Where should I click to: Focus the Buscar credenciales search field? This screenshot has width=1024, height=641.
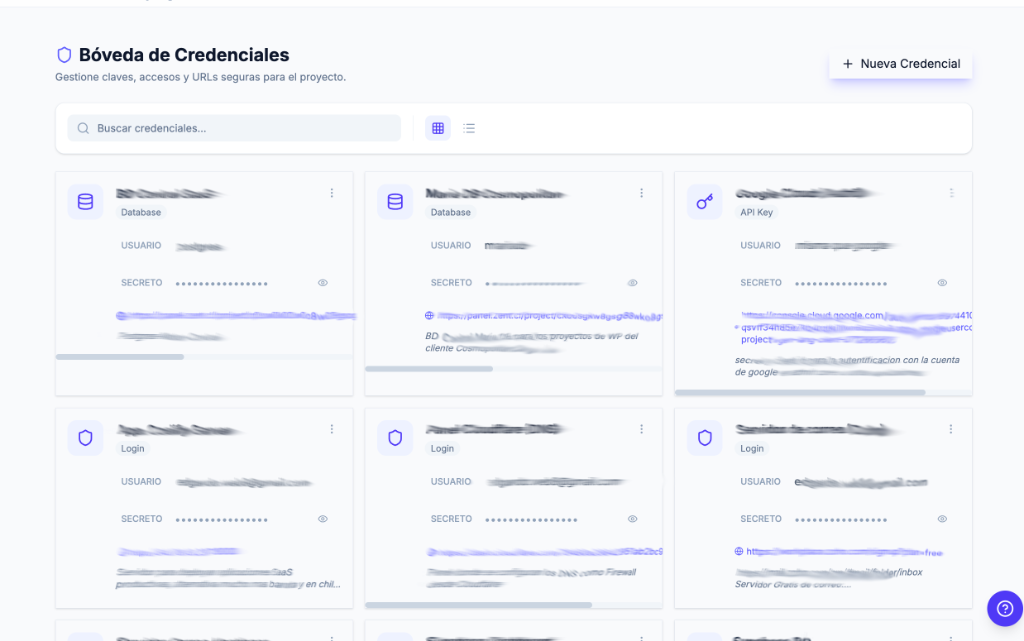234,128
